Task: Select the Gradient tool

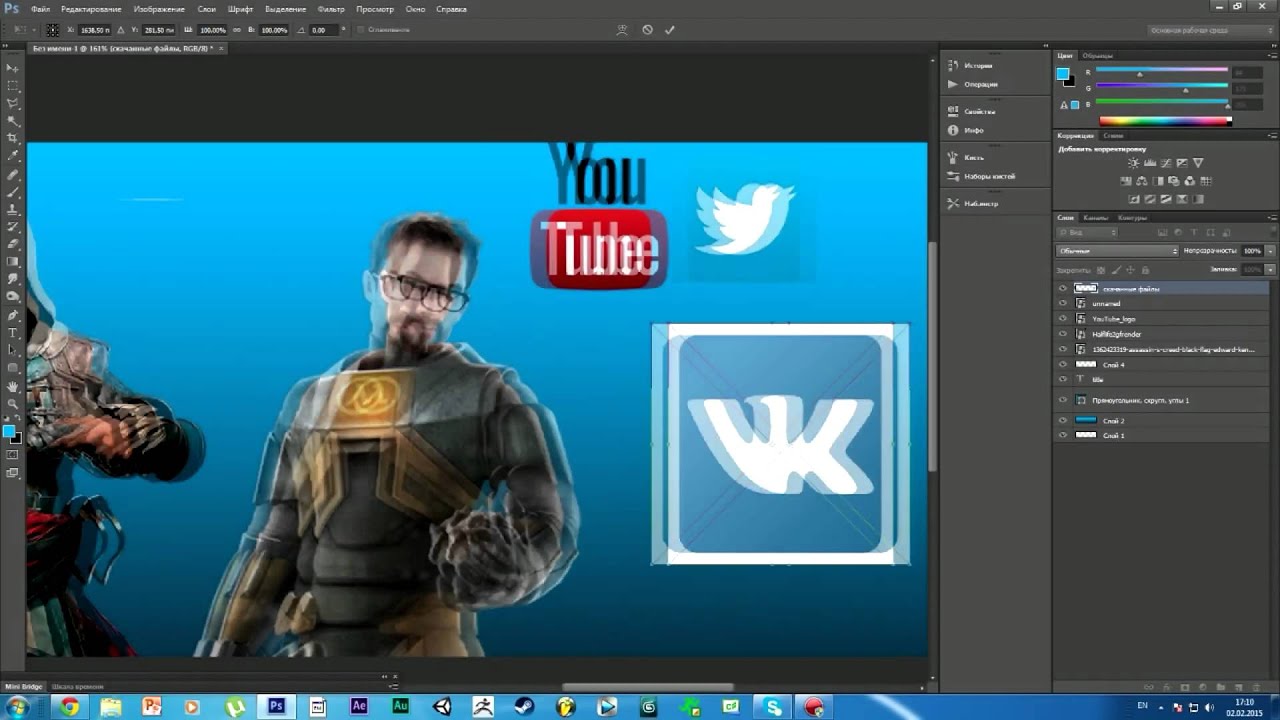Action: (x=13, y=261)
